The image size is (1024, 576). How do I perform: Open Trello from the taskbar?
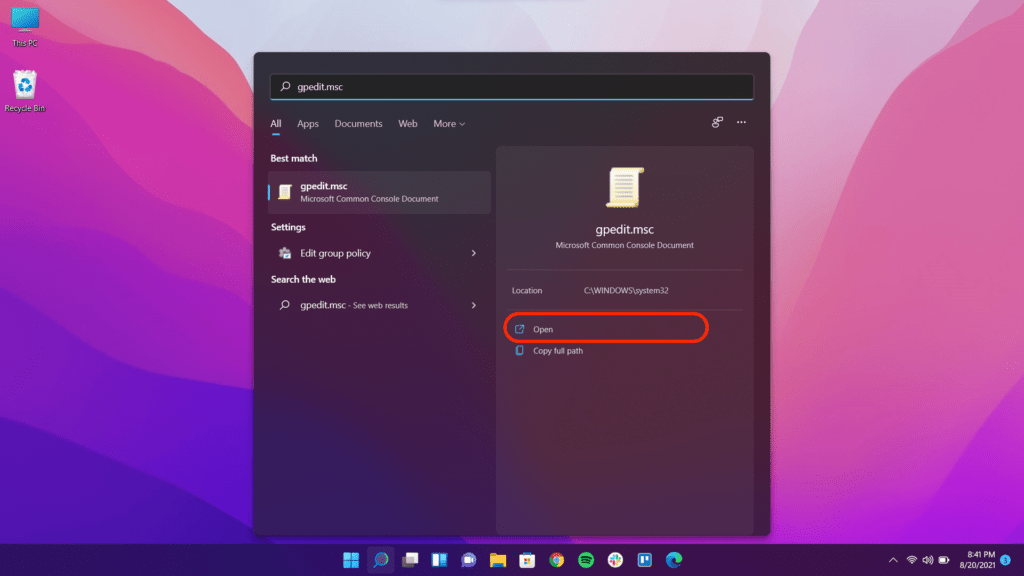645,560
